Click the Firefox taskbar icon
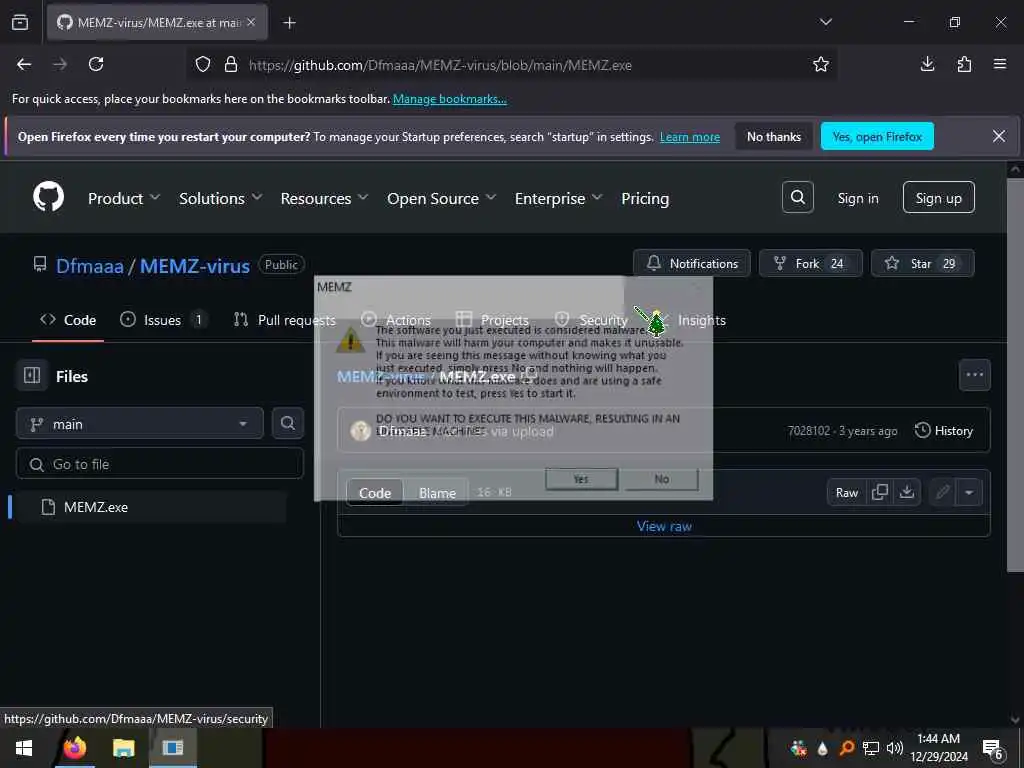 74,748
